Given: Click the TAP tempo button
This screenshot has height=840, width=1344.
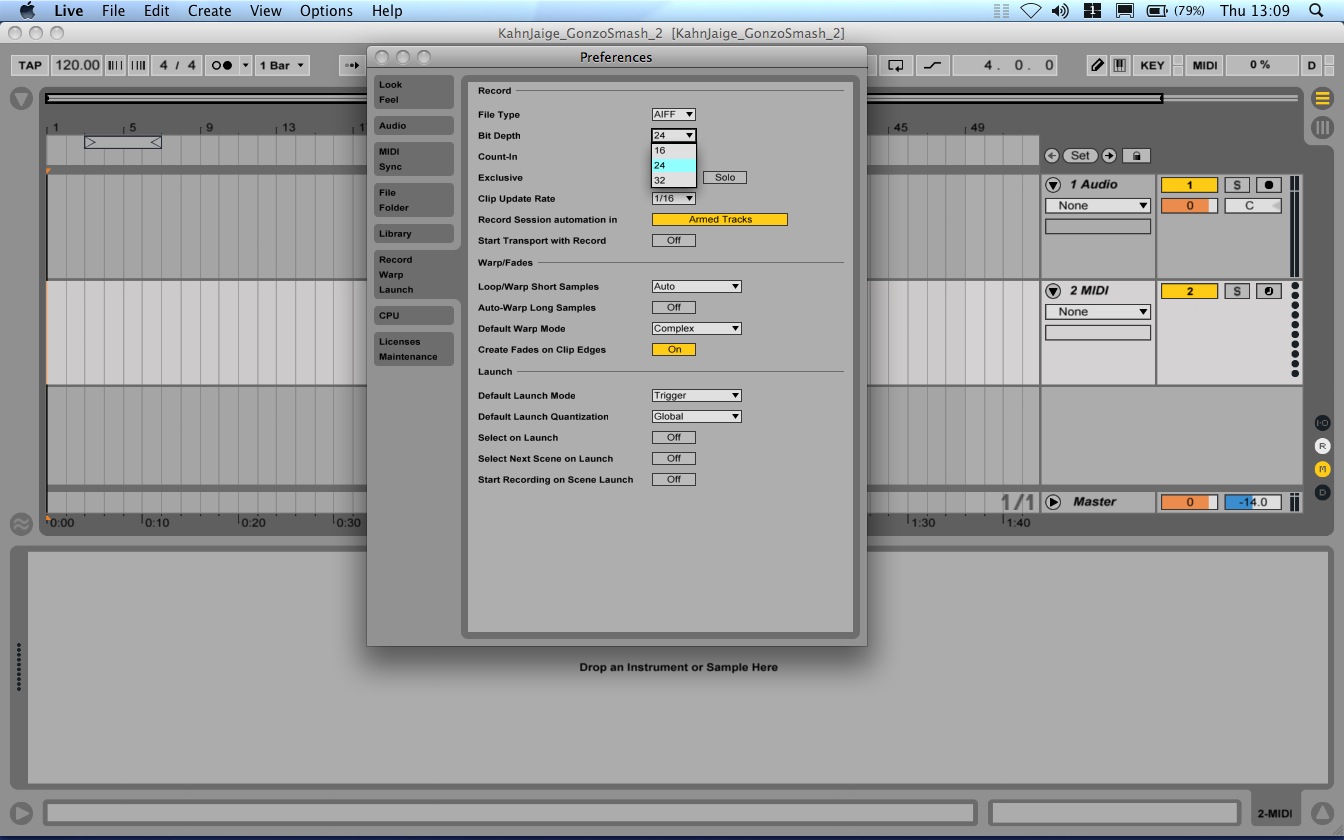Looking at the screenshot, I should pyautogui.click(x=30, y=65).
